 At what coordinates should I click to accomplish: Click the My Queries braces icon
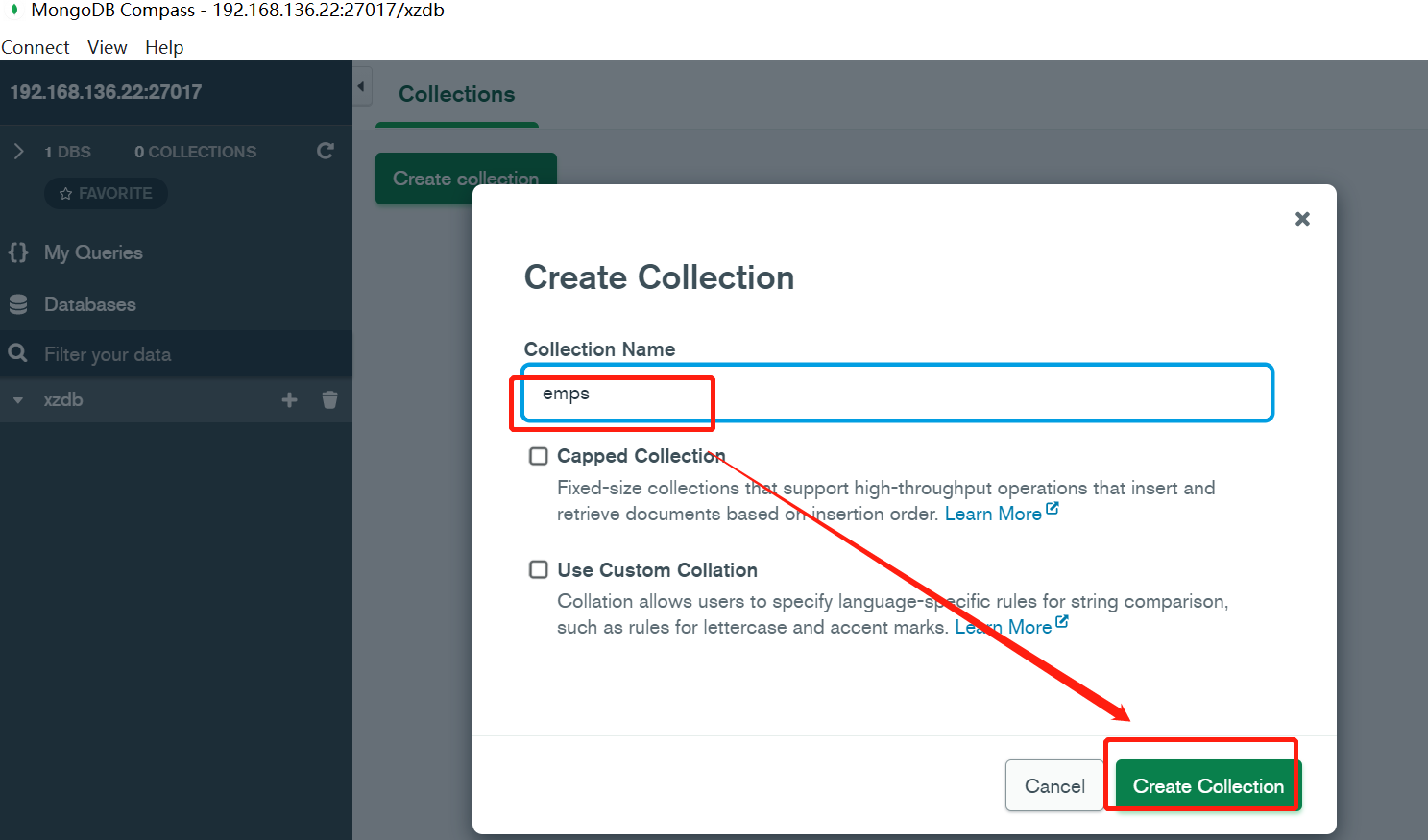18,252
